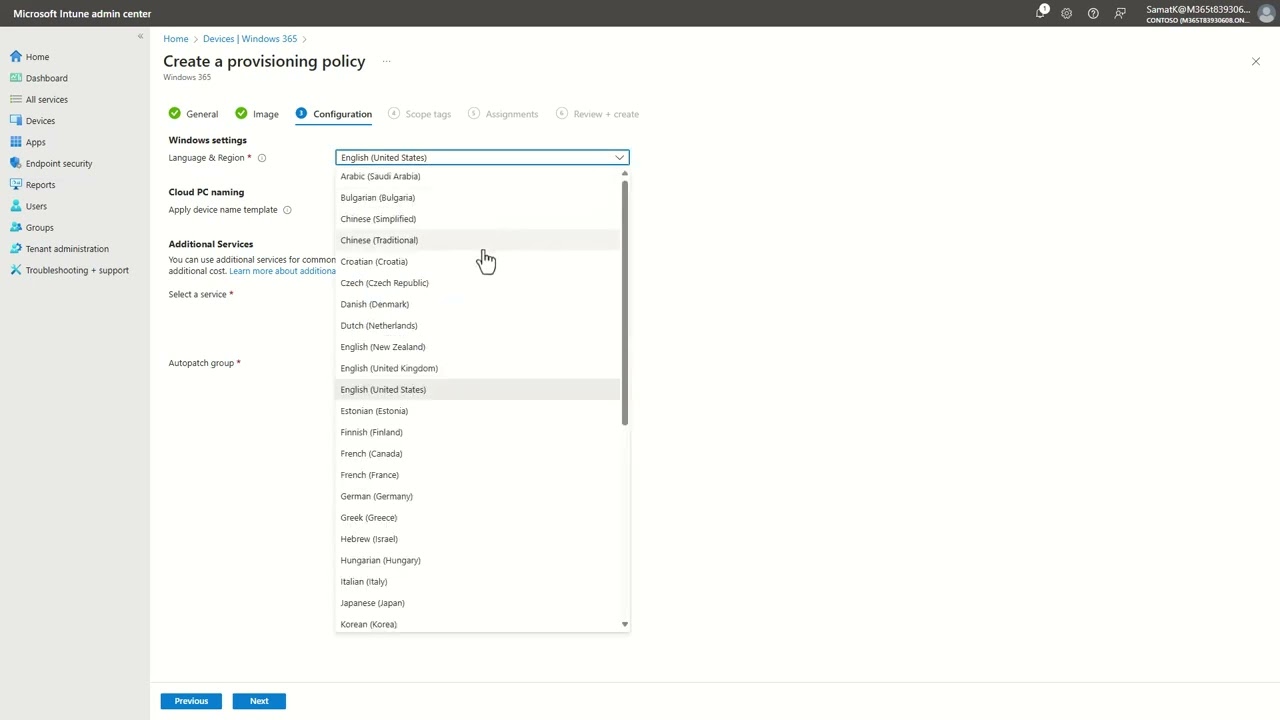Open feedback icon in header
The width and height of the screenshot is (1280, 720).
point(1120,13)
